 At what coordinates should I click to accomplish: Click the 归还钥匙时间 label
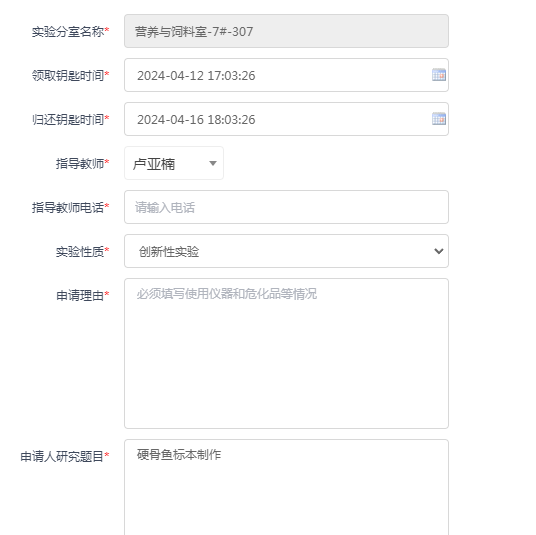[x=70, y=119]
